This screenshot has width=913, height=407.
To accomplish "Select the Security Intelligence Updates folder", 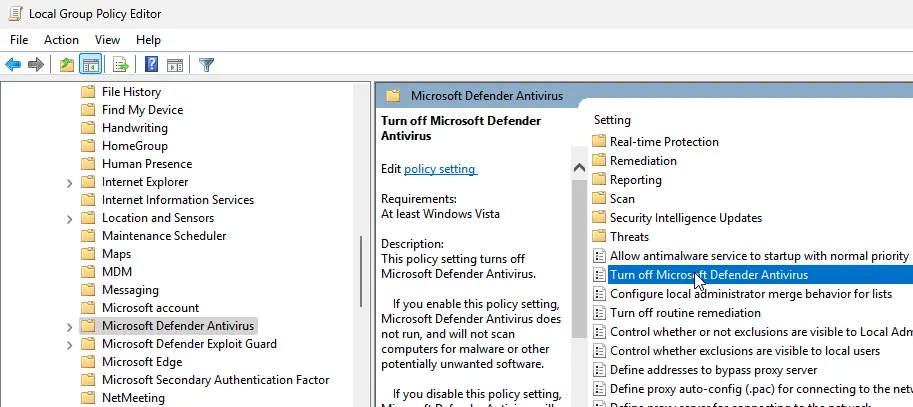I will coord(685,218).
